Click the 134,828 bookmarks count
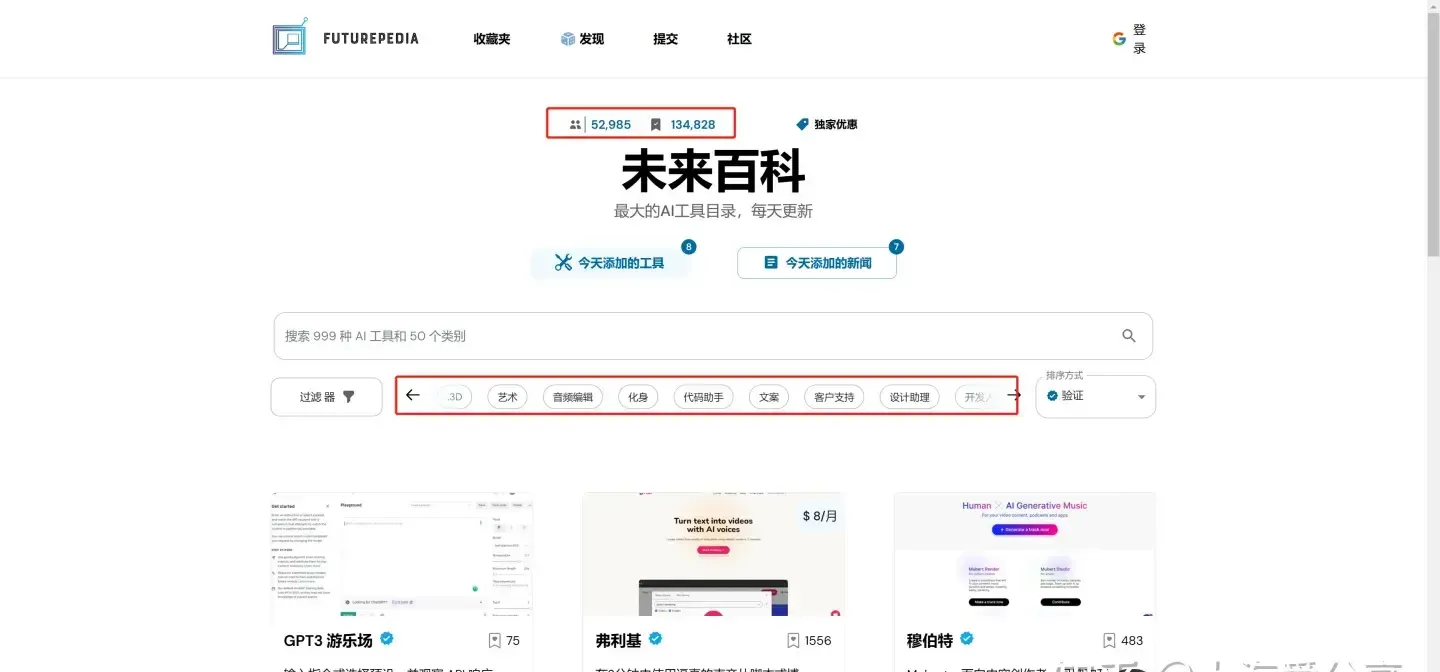Screen dimensions: 1440x672 [693, 125]
